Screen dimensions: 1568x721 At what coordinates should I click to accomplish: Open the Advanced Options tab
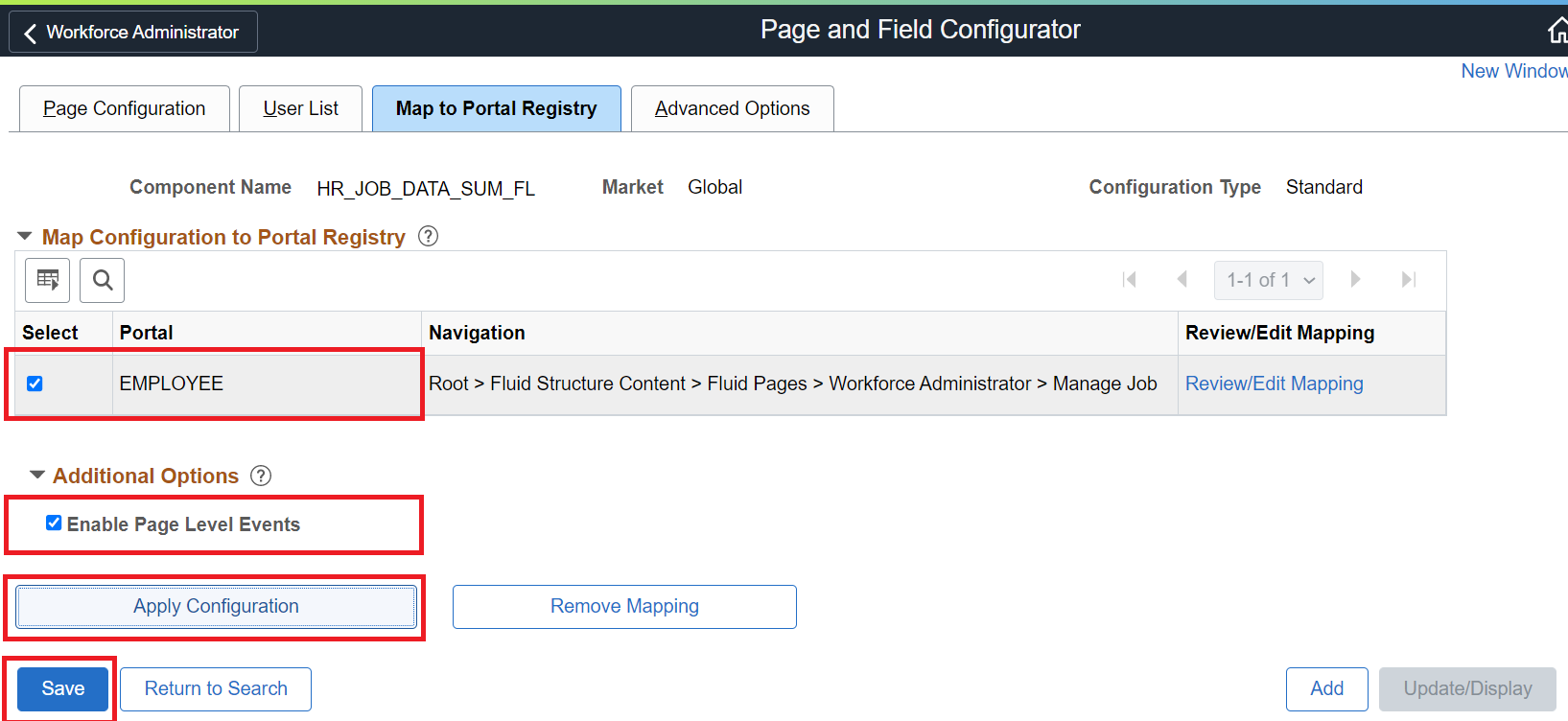(732, 108)
